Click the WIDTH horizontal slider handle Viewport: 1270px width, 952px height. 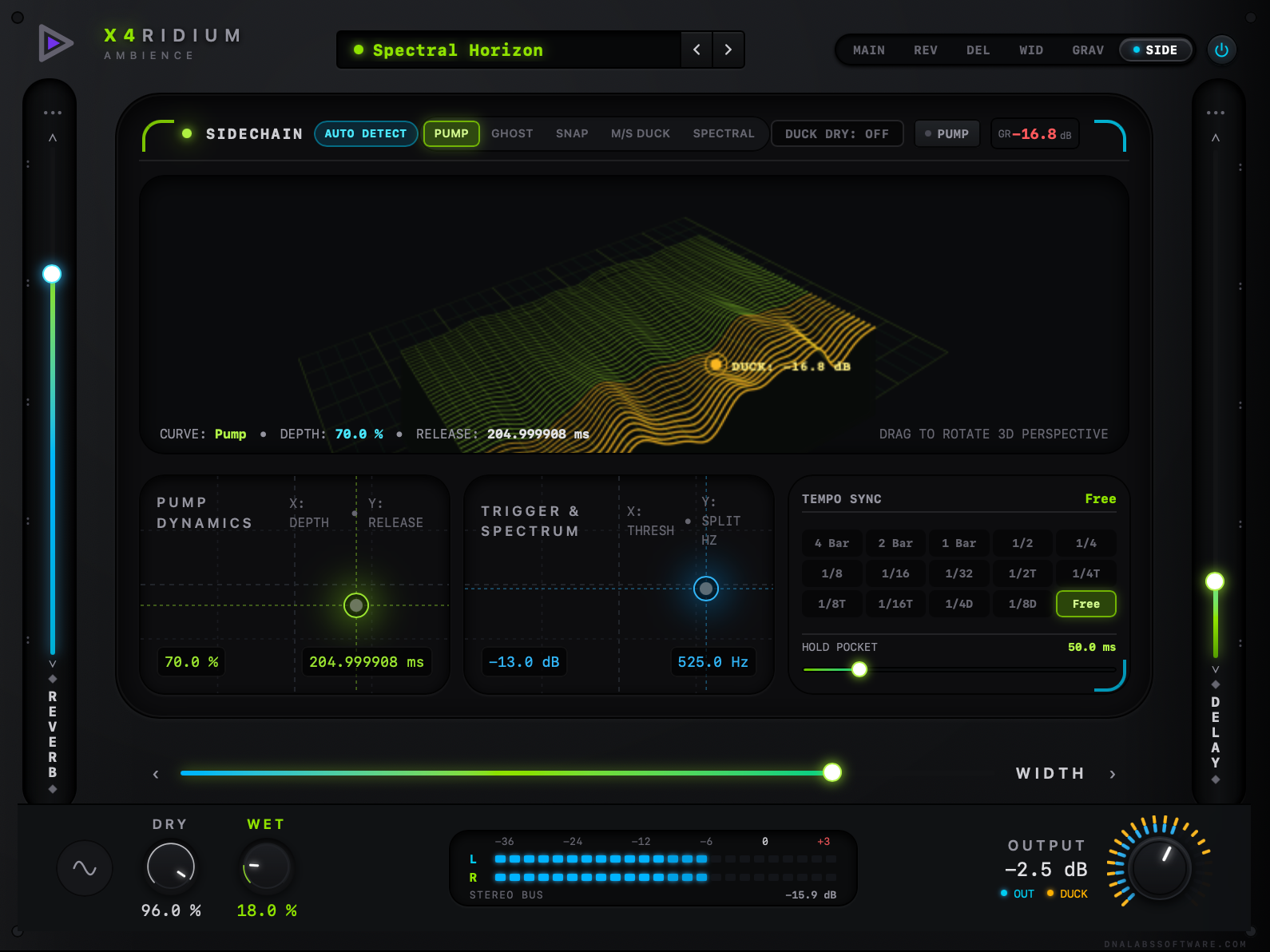tap(832, 772)
